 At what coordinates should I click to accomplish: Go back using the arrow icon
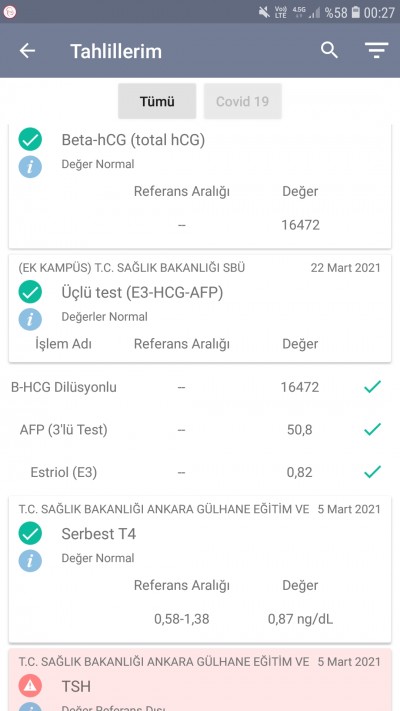click(27, 51)
